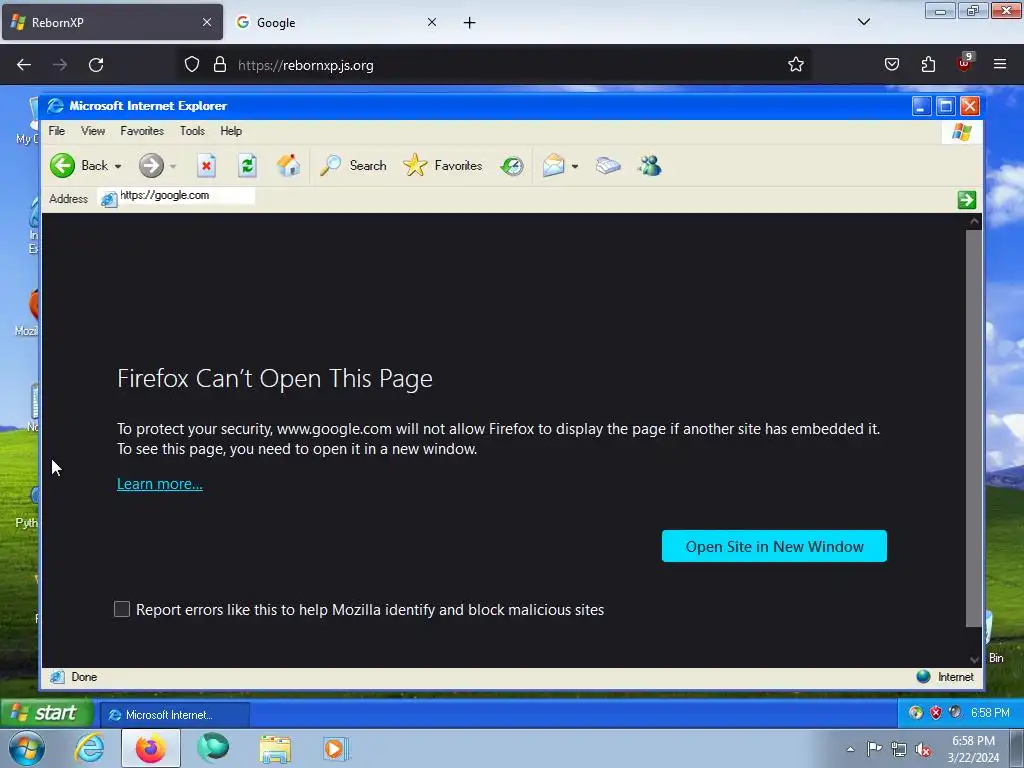The width and height of the screenshot is (1024, 768).
Task: Click the Firefox icon in Windows taskbar
Action: click(x=151, y=748)
